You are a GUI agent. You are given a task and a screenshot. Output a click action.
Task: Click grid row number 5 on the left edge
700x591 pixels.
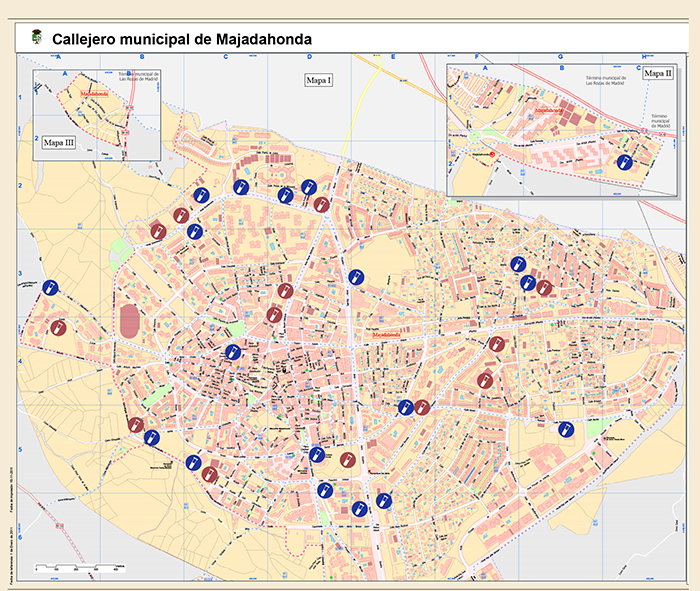pos(20,449)
